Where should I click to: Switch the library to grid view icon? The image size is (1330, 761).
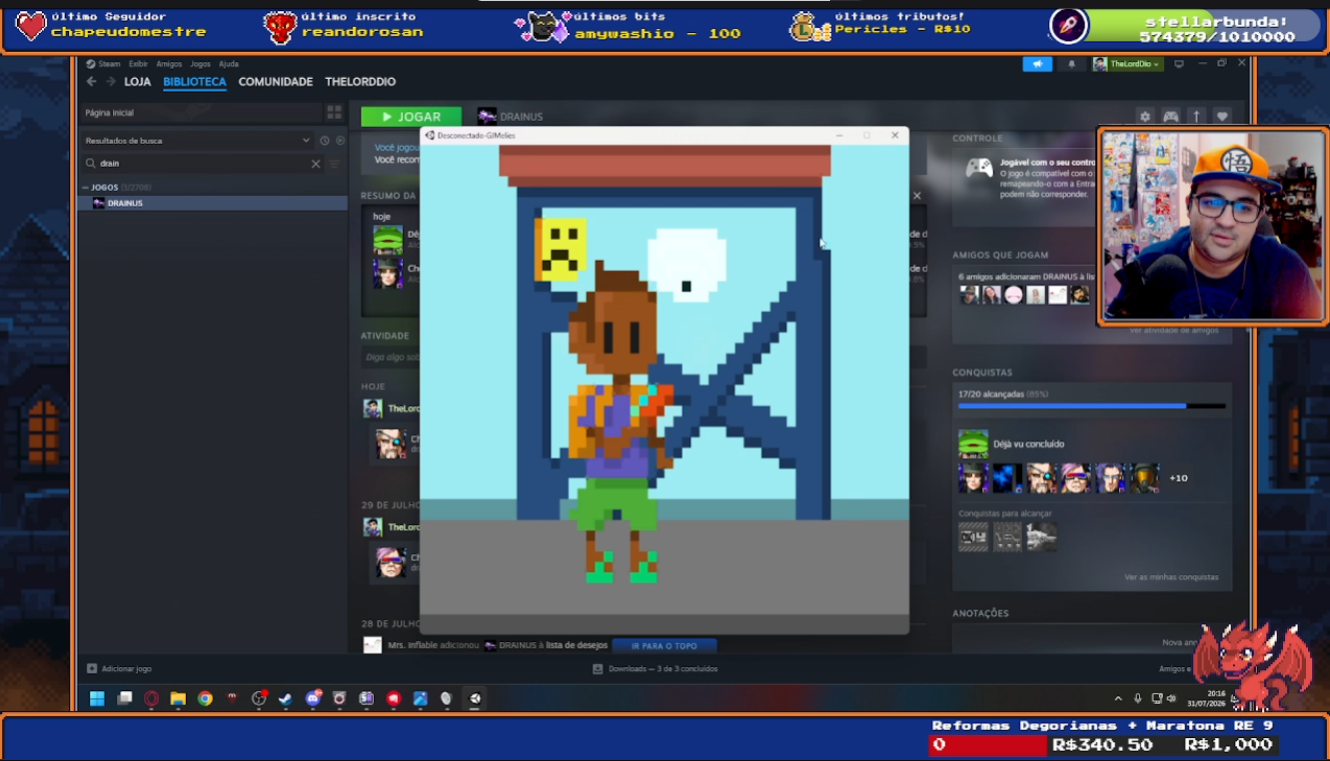(334, 113)
